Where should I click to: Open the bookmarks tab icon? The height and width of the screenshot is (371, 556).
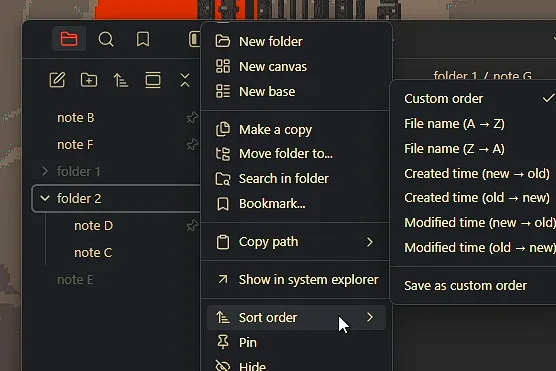pos(143,39)
